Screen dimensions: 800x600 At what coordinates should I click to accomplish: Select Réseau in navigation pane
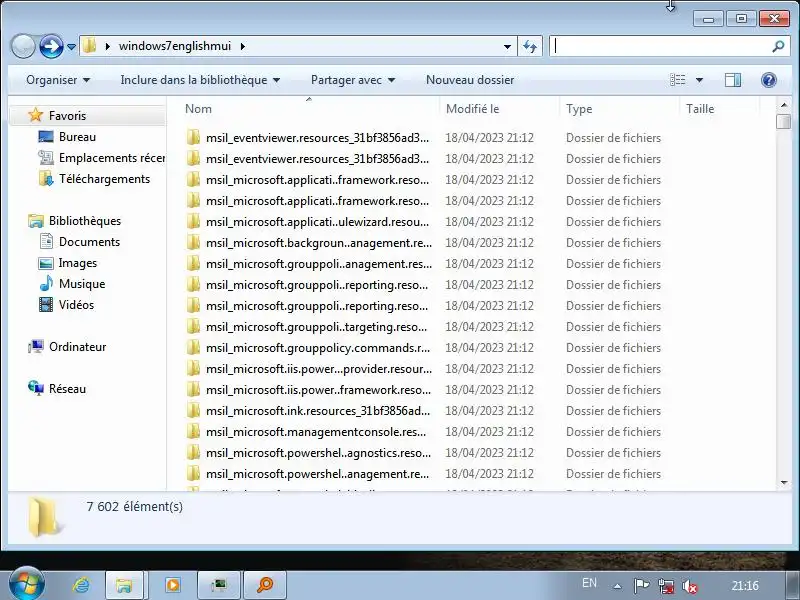pyautogui.click(x=67, y=389)
